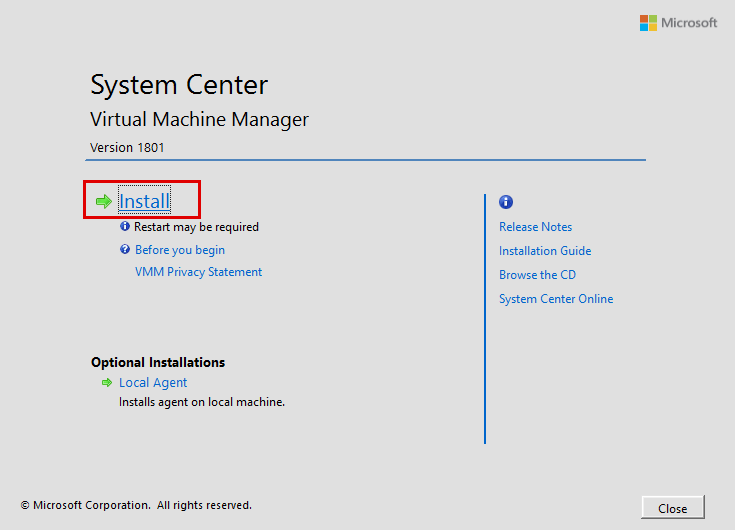The height and width of the screenshot is (530, 735).
Task: Click the Version 1801 label
Action: tap(127, 147)
